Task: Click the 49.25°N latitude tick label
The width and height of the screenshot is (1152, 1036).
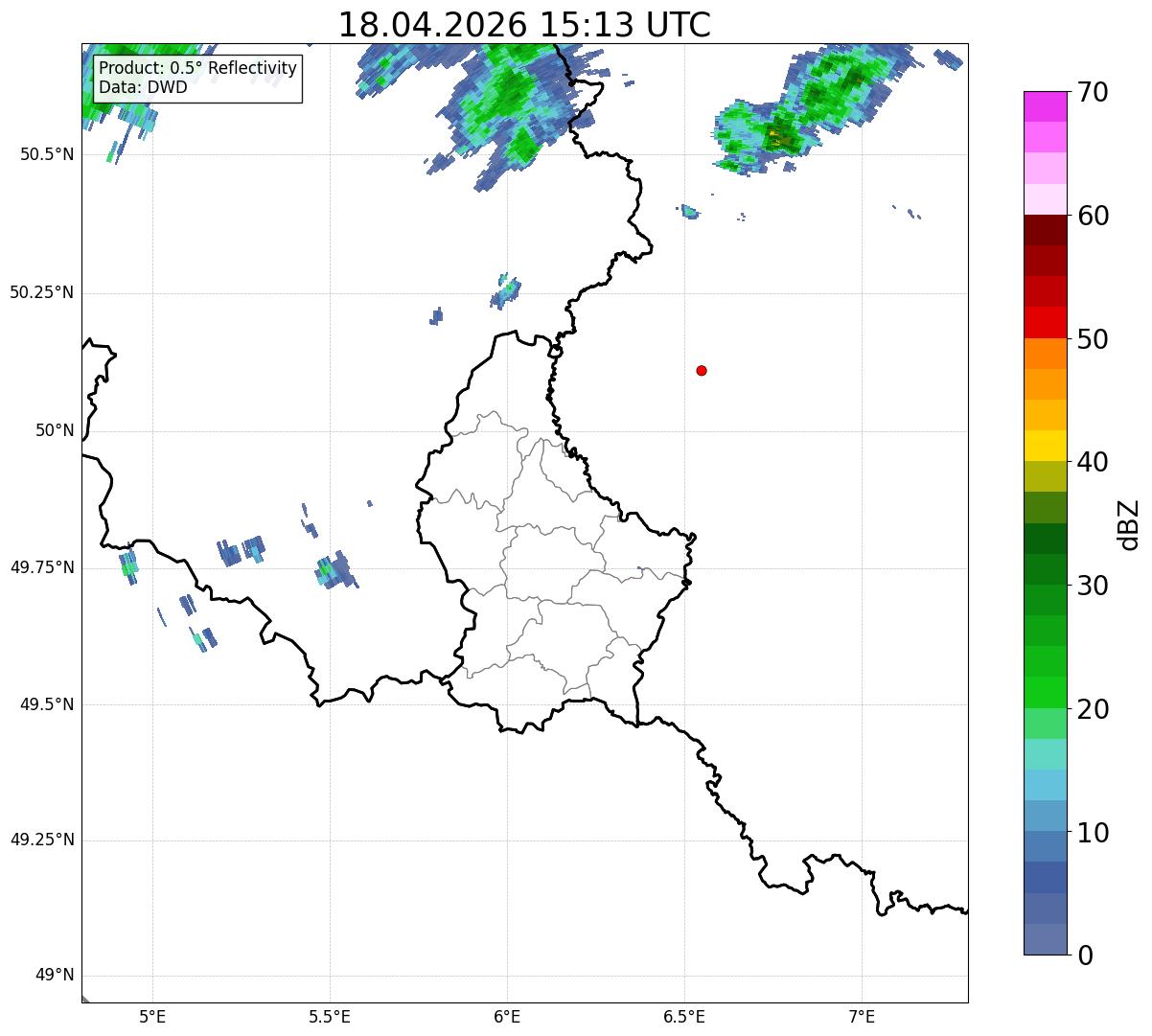Action: pyautogui.click(x=42, y=840)
